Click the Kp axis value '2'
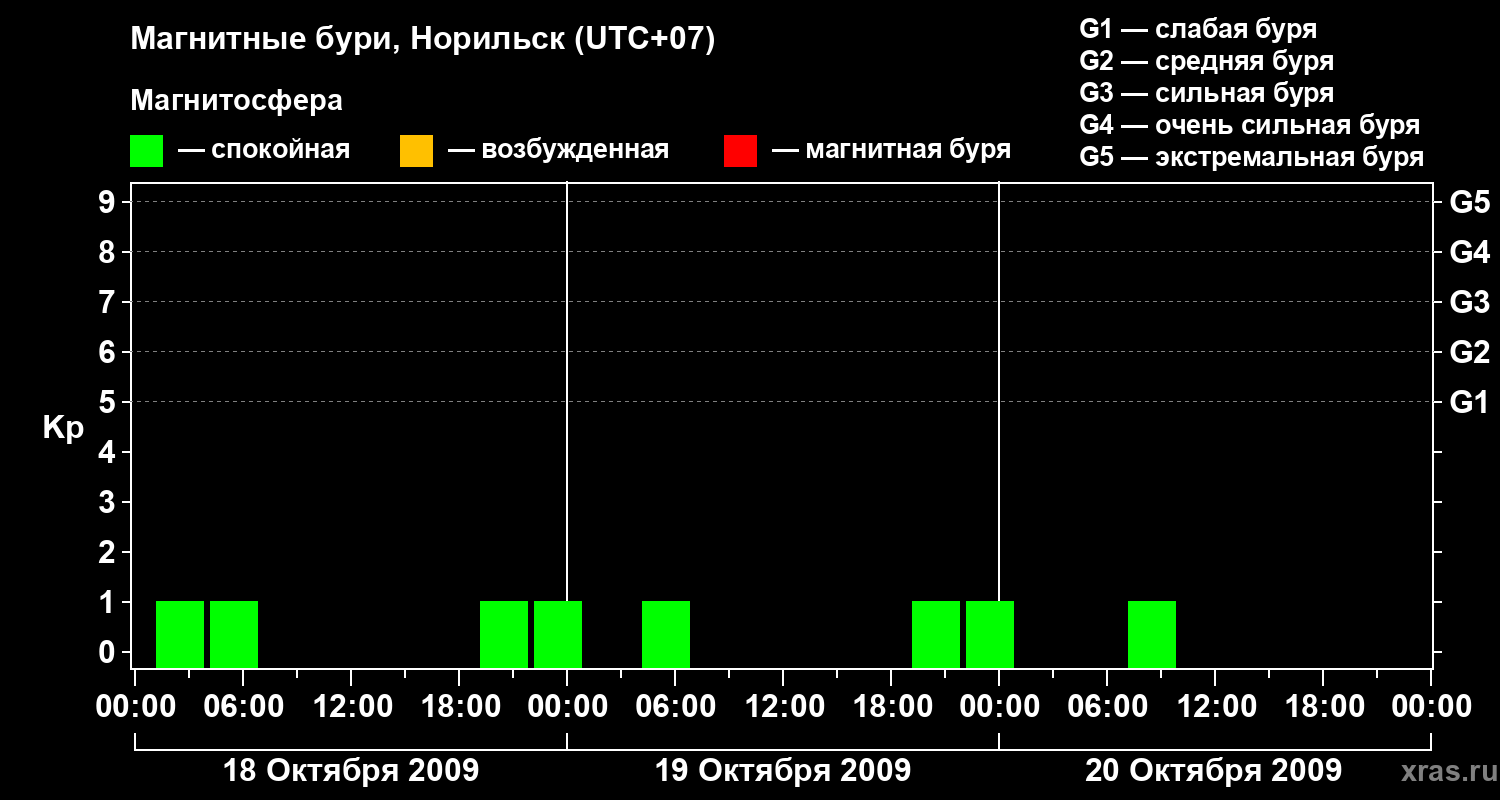Screen dimensions: 1500x800 [x=107, y=552]
